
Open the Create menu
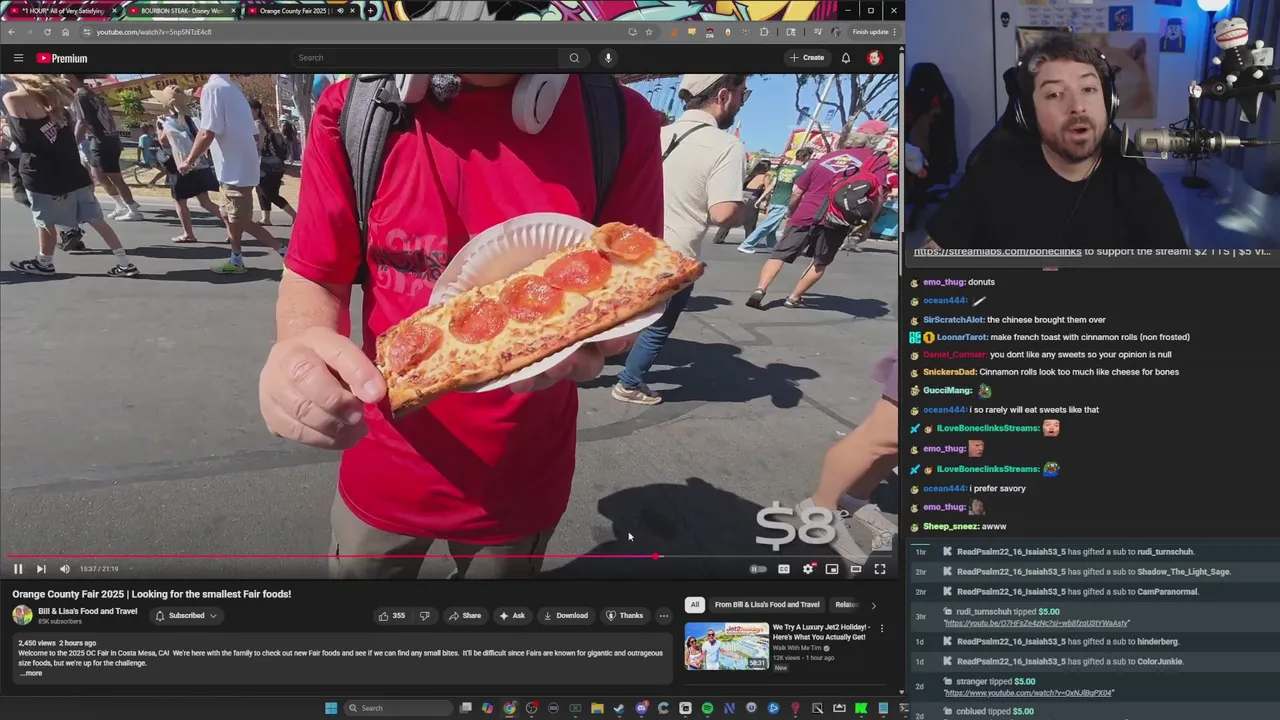click(x=807, y=58)
